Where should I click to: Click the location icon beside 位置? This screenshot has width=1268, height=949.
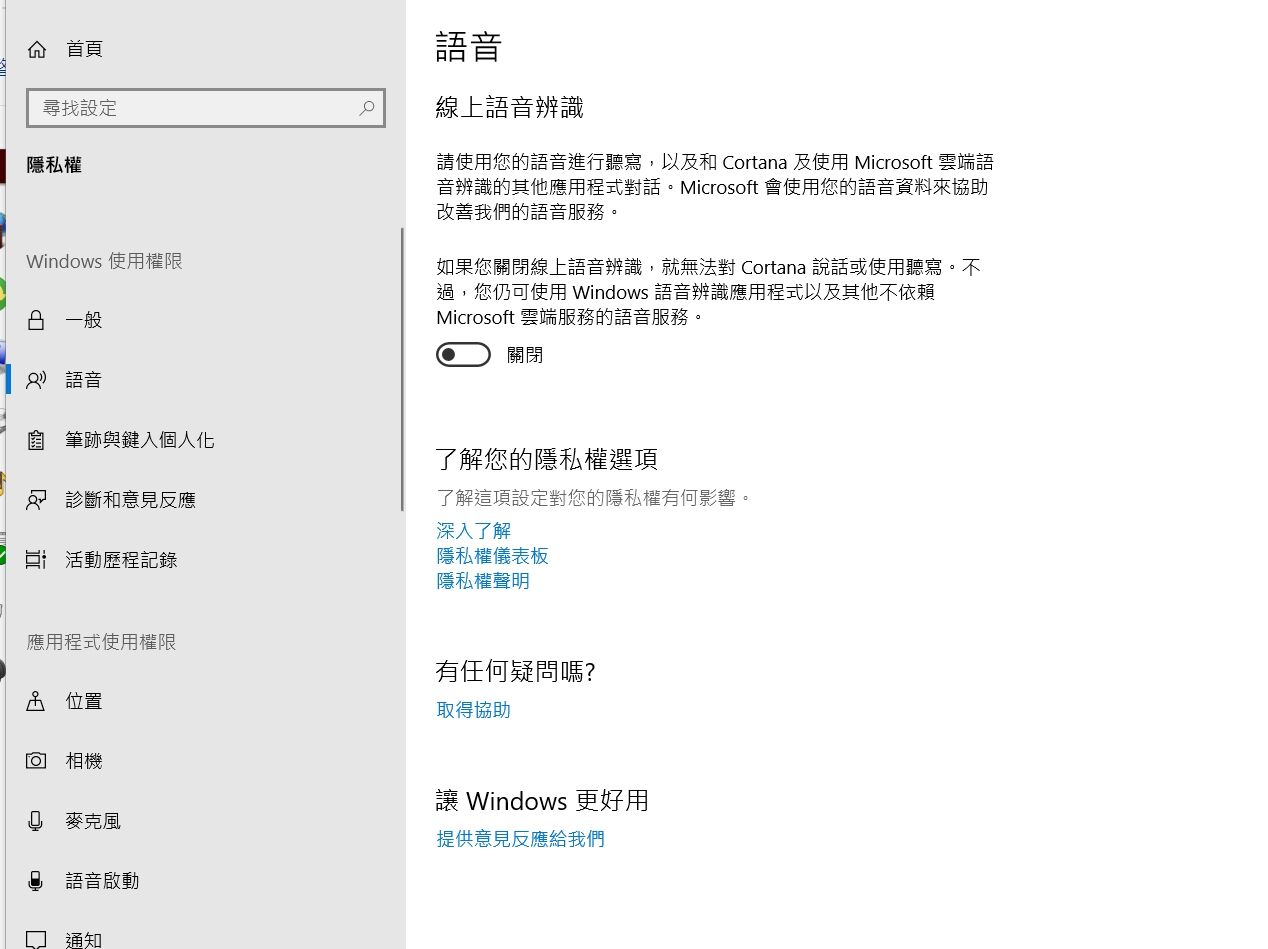[x=36, y=701]
